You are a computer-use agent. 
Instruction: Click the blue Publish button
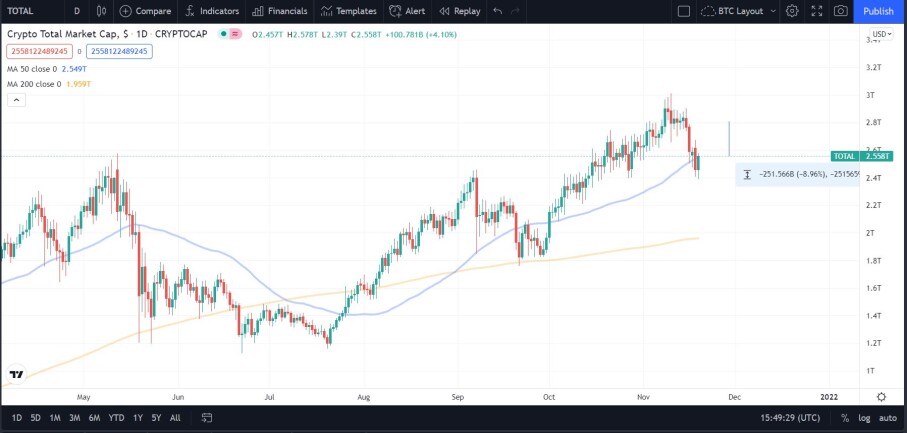coord(878,11)
